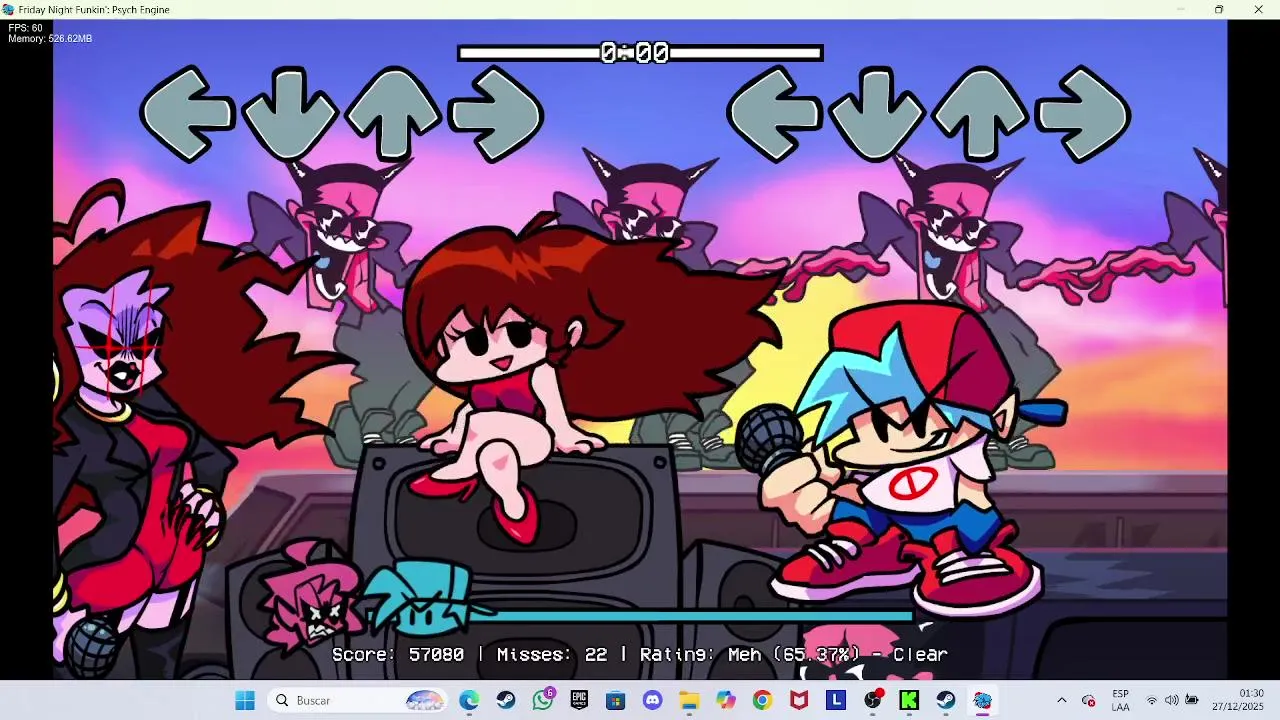
Task: Open the green K app taskbar icon
Action: pos(909,700)
